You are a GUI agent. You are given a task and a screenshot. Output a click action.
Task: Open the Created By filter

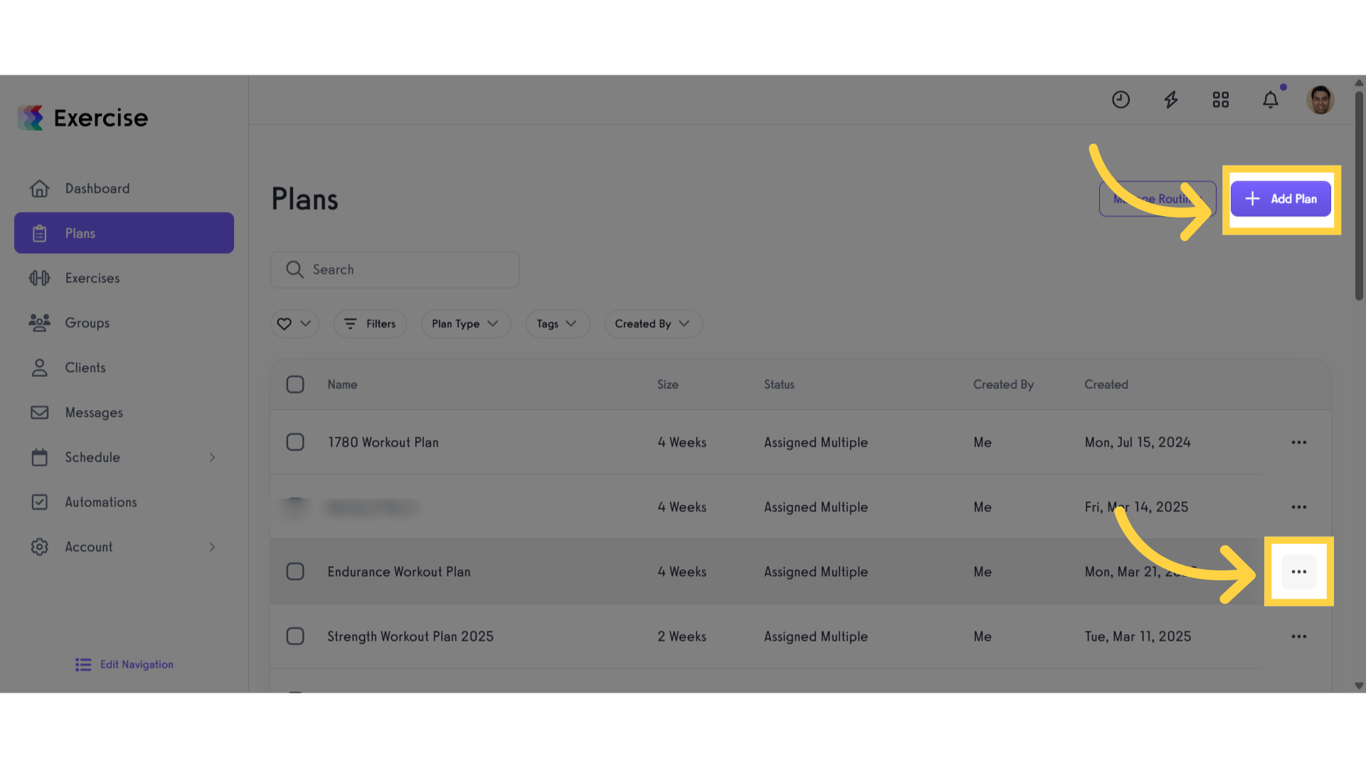click(653, 323)
